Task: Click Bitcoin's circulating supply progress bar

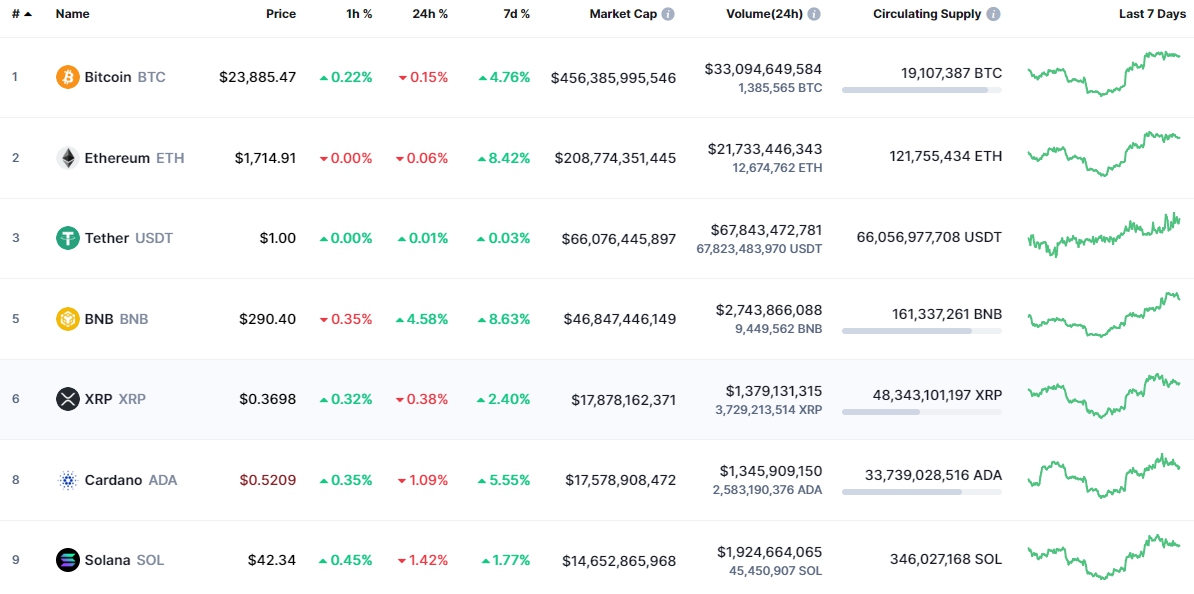Action: (921, 90)
